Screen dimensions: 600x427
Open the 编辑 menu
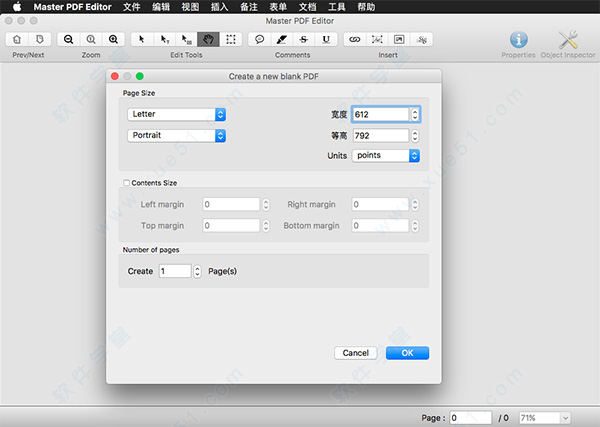[x=161, y=7]
